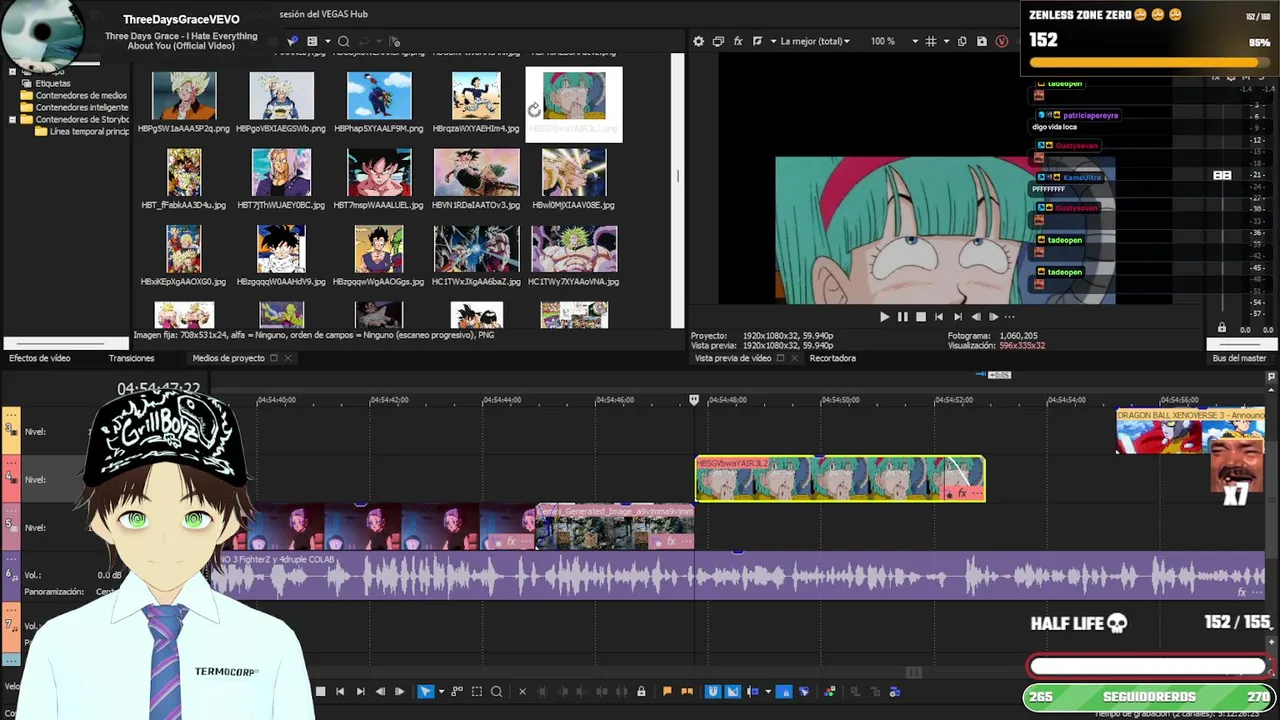Toggle Lock envelopes to events icon
1280x720 pixels.
pos(785,691)
